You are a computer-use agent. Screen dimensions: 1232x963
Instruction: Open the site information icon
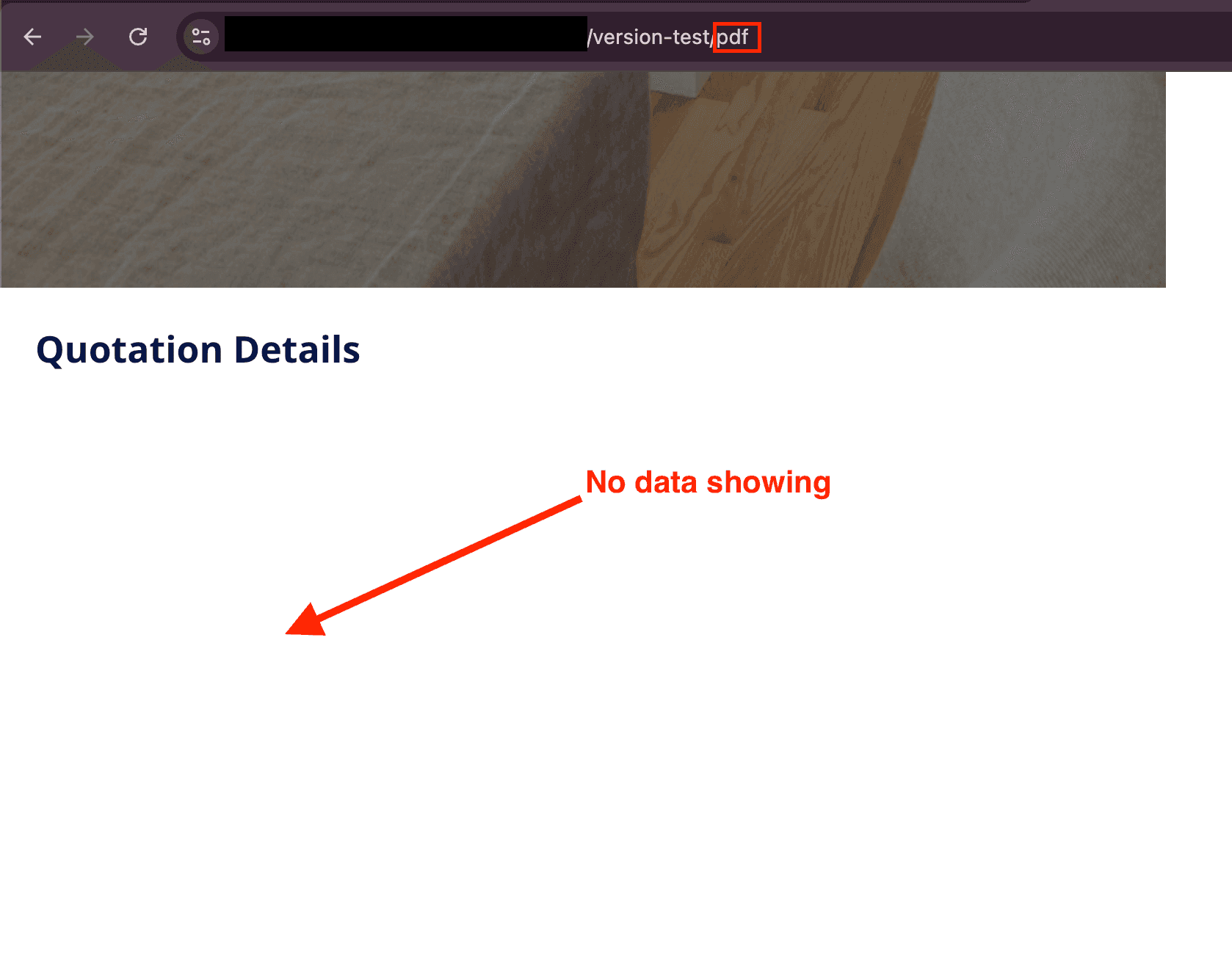tap(200, 37)
